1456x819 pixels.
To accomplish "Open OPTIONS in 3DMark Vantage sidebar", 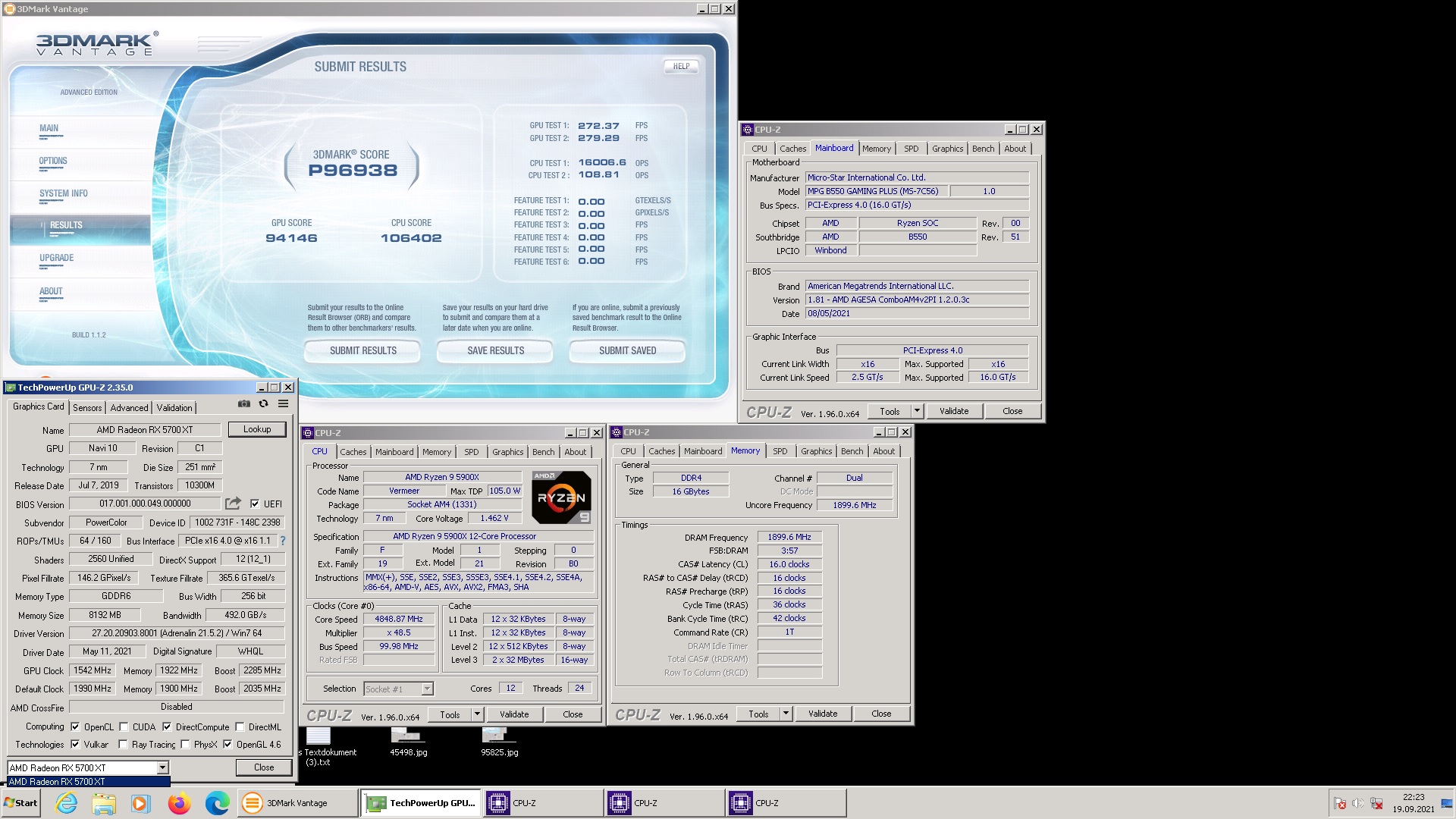I will tap(53, 161).
